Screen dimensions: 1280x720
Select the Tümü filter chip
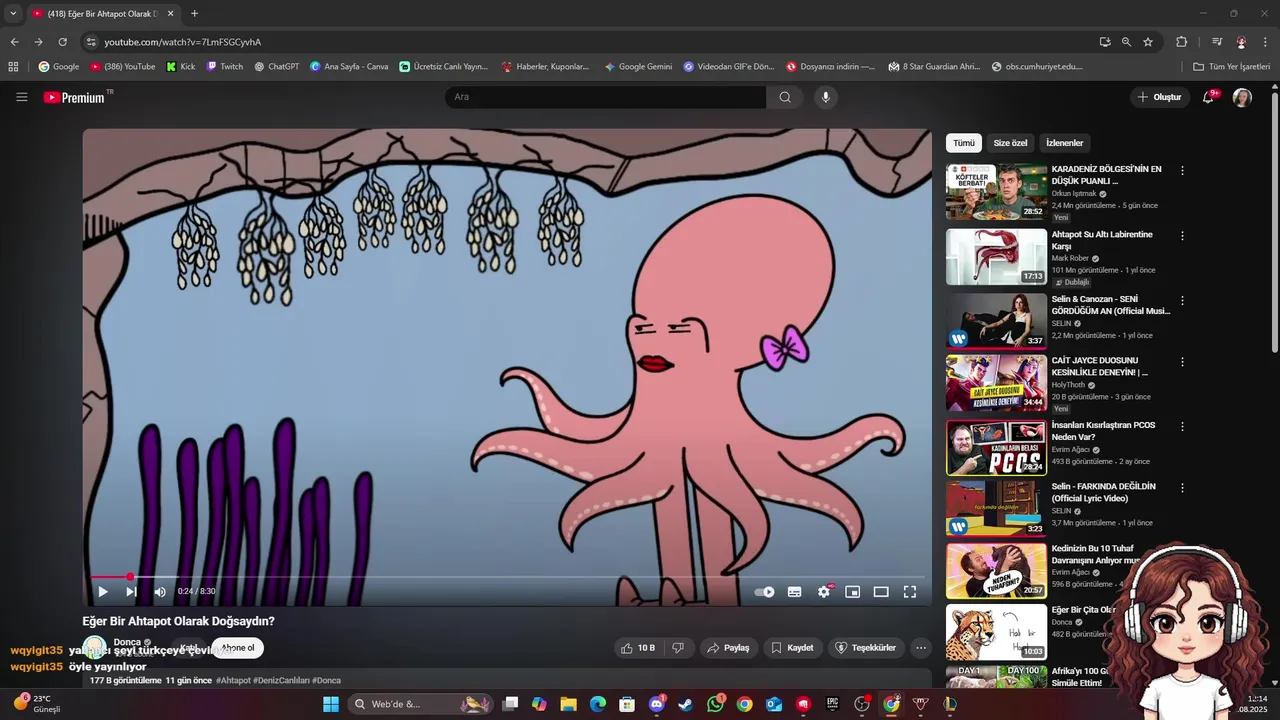coord(964,143)
